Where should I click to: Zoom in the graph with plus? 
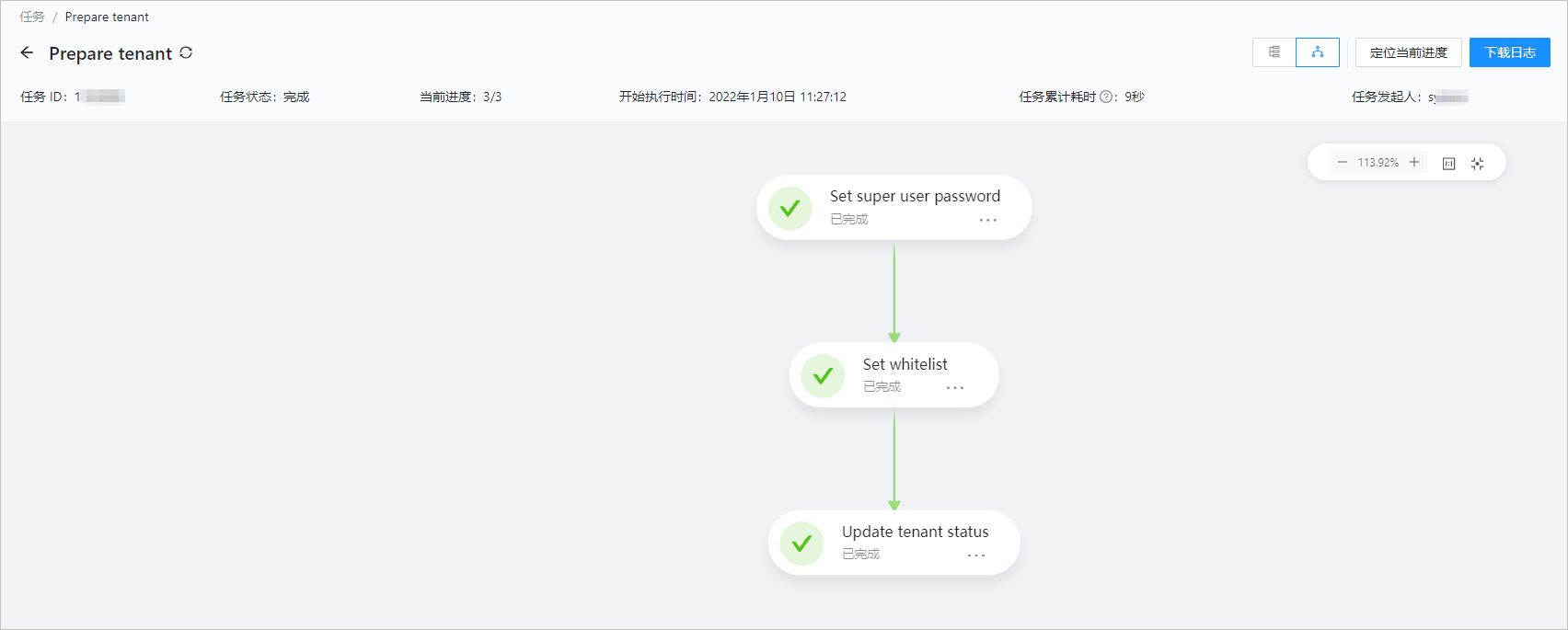click(x=1414, y=163)
